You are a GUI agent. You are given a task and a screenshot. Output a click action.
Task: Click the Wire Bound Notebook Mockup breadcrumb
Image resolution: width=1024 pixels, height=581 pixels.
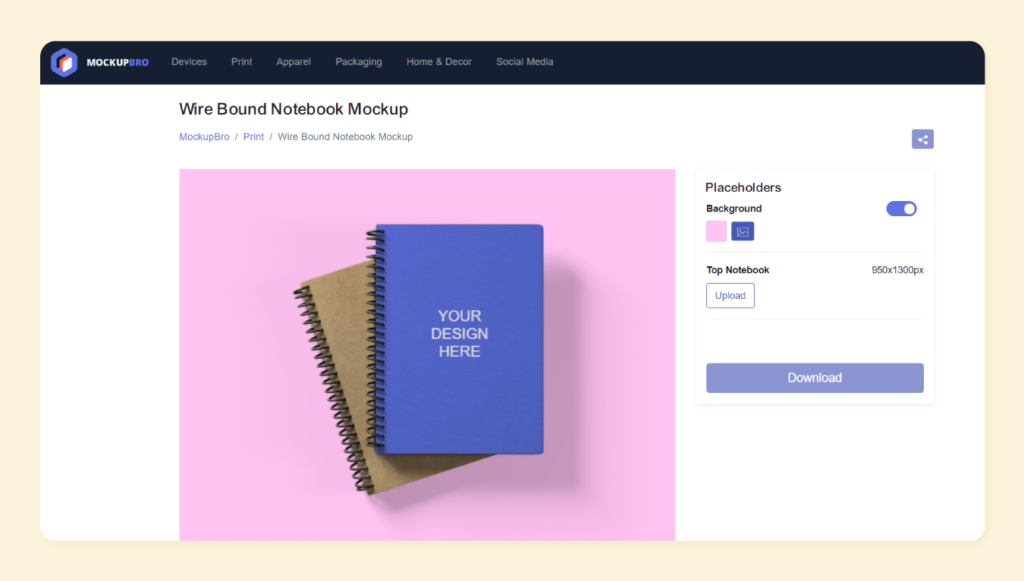[345, 137]
